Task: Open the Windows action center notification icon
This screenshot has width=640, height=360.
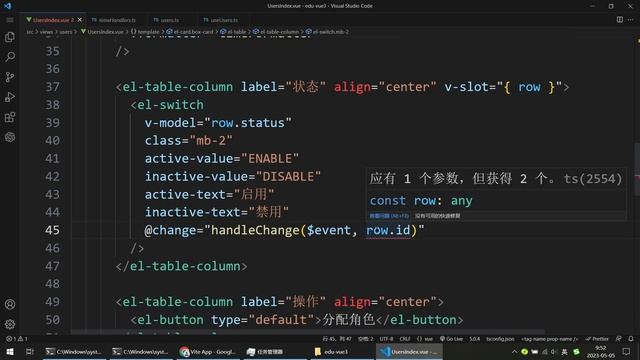Action: coord(626,351)
